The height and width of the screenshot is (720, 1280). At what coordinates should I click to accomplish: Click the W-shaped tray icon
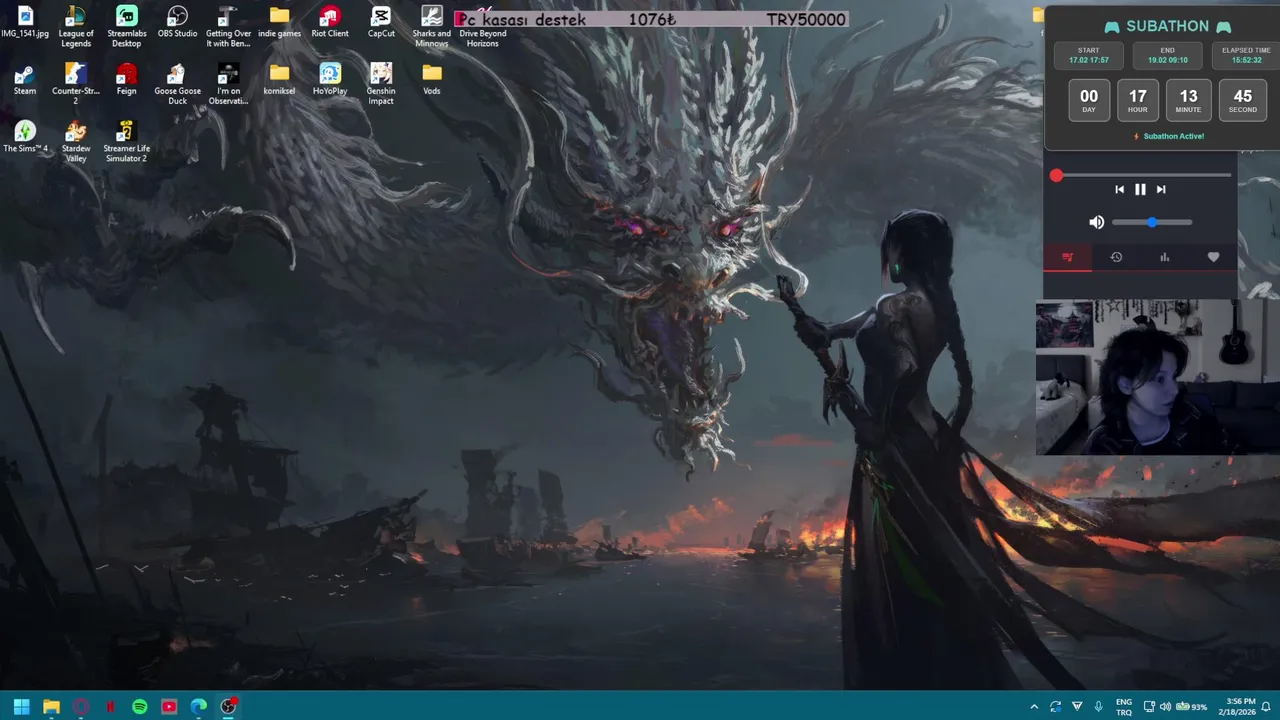[1077, 706]
